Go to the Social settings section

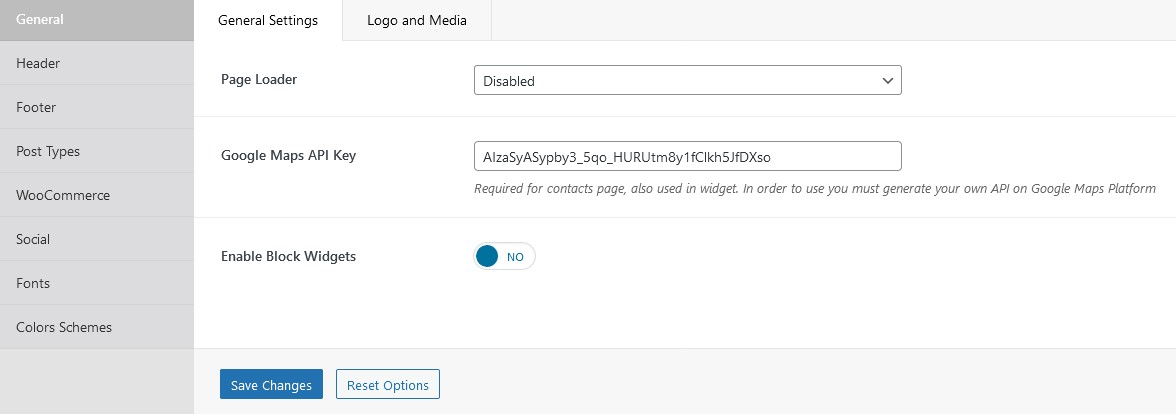[97, 239]
